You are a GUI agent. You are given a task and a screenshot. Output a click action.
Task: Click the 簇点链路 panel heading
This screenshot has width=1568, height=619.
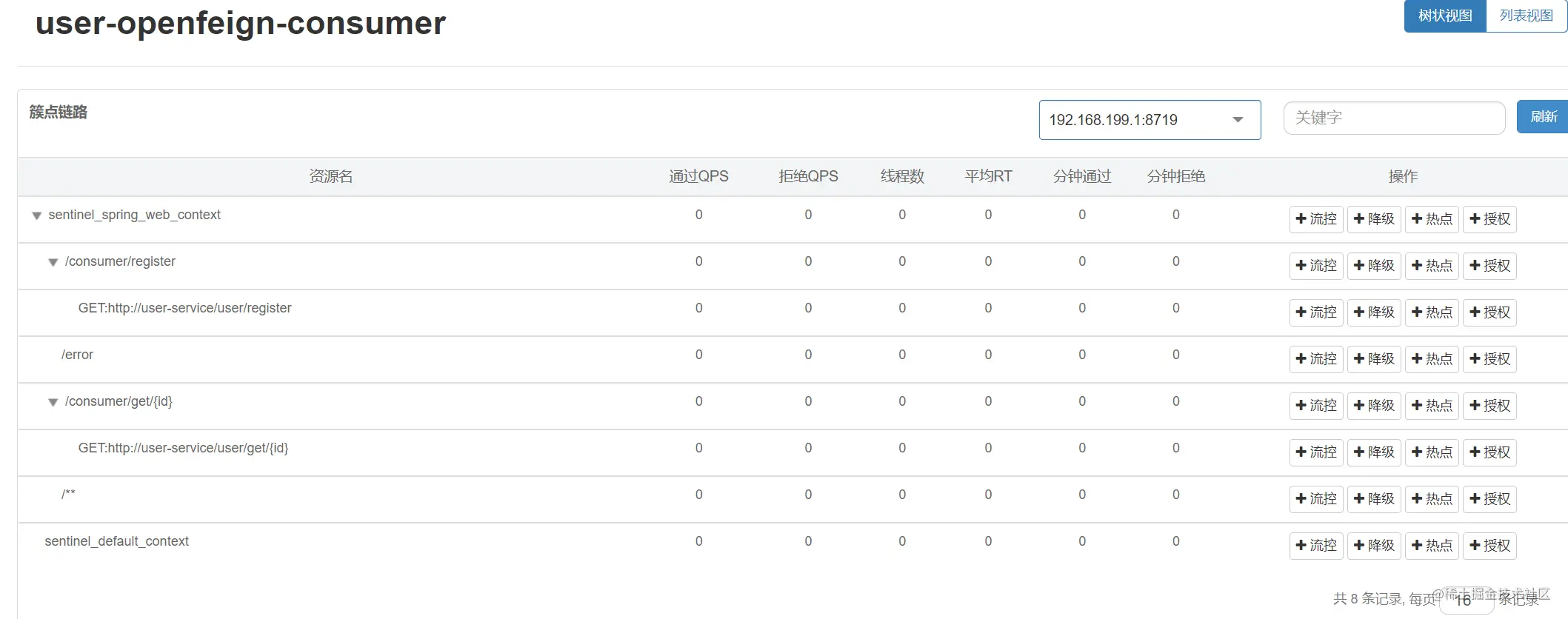[x=59, y=112]
